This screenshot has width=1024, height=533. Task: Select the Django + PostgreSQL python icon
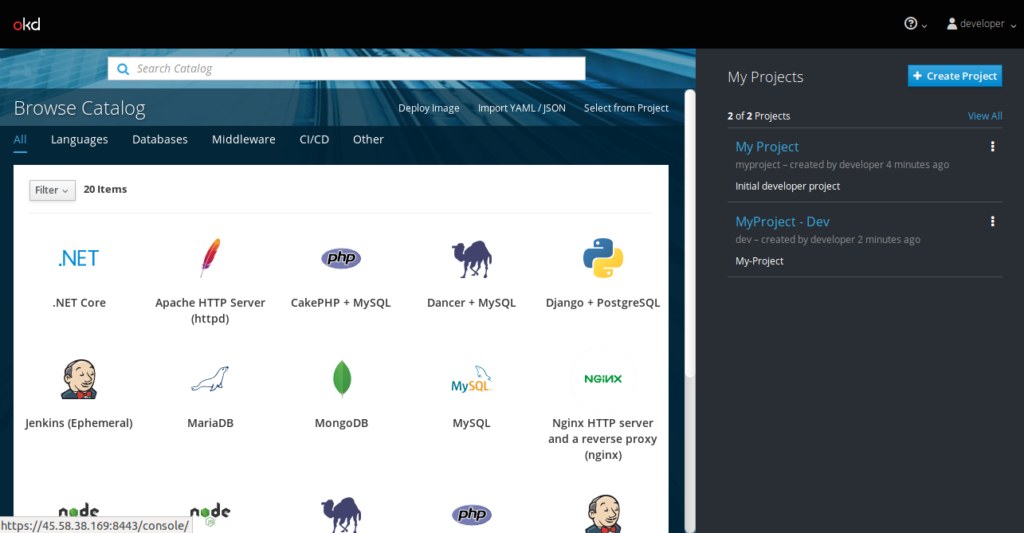[x=603, y=258]
